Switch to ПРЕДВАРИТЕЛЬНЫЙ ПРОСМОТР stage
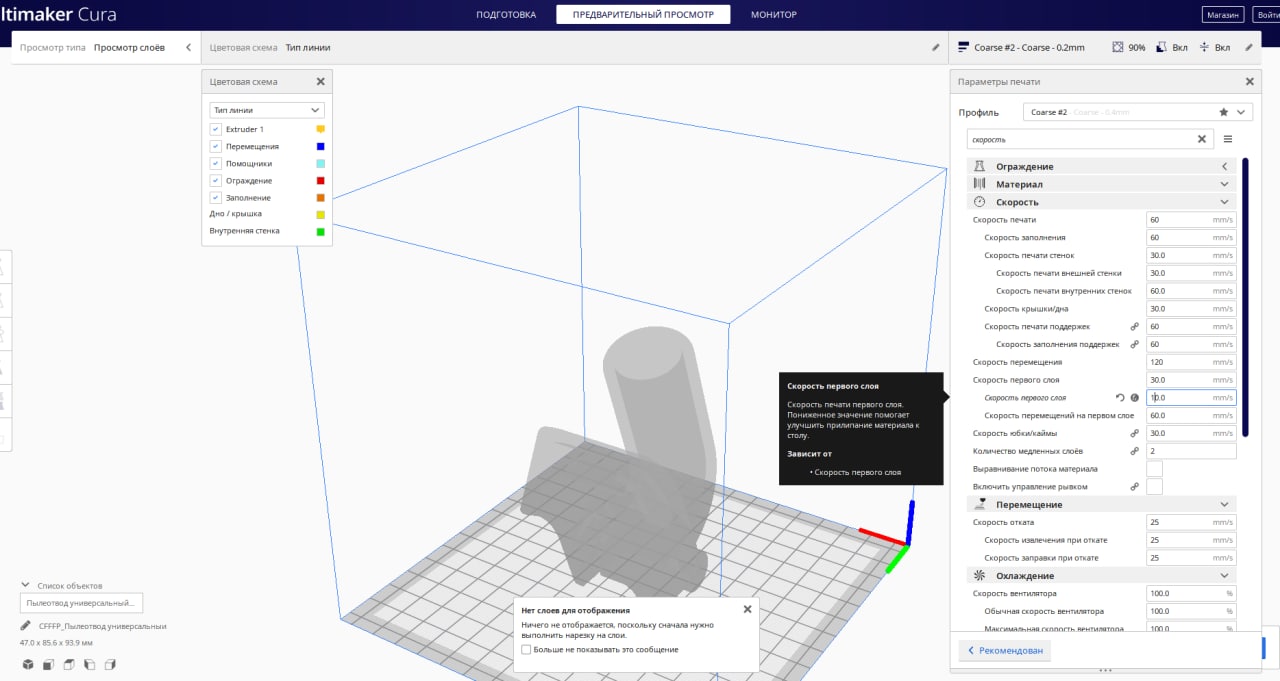This screenshot has width=1280, height=681. pyautogui.click(x=643, y=15)
